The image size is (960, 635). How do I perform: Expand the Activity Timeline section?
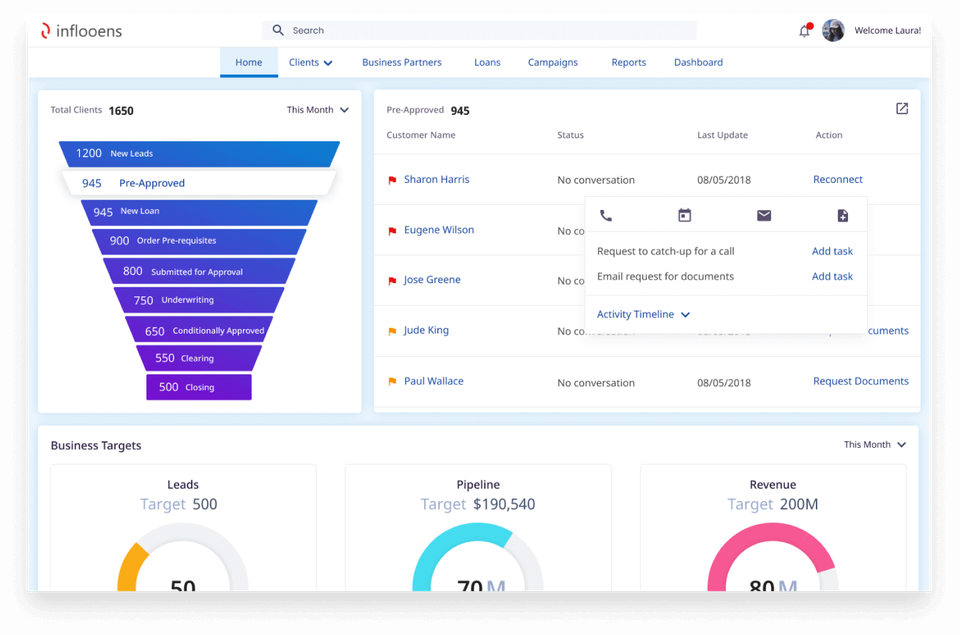coord(643,314)
